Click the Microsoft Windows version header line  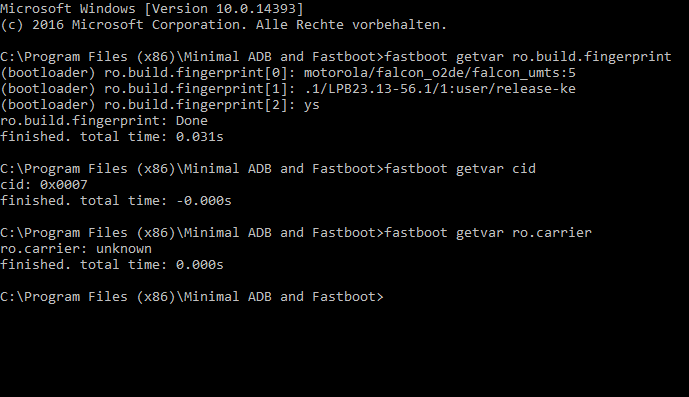coord(152,9)
